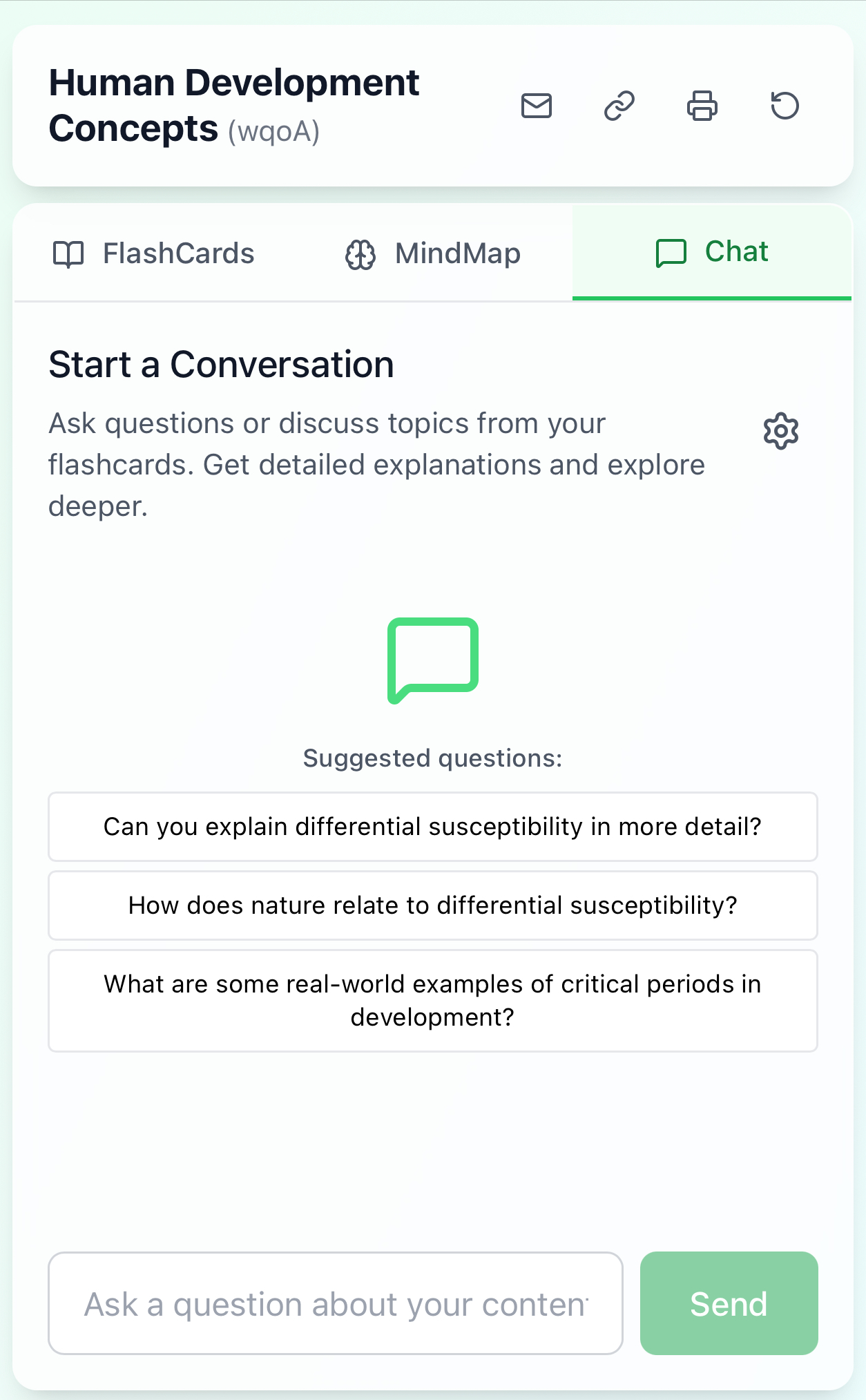Click the open book icon beside FlashCards

tap(68, 254)
